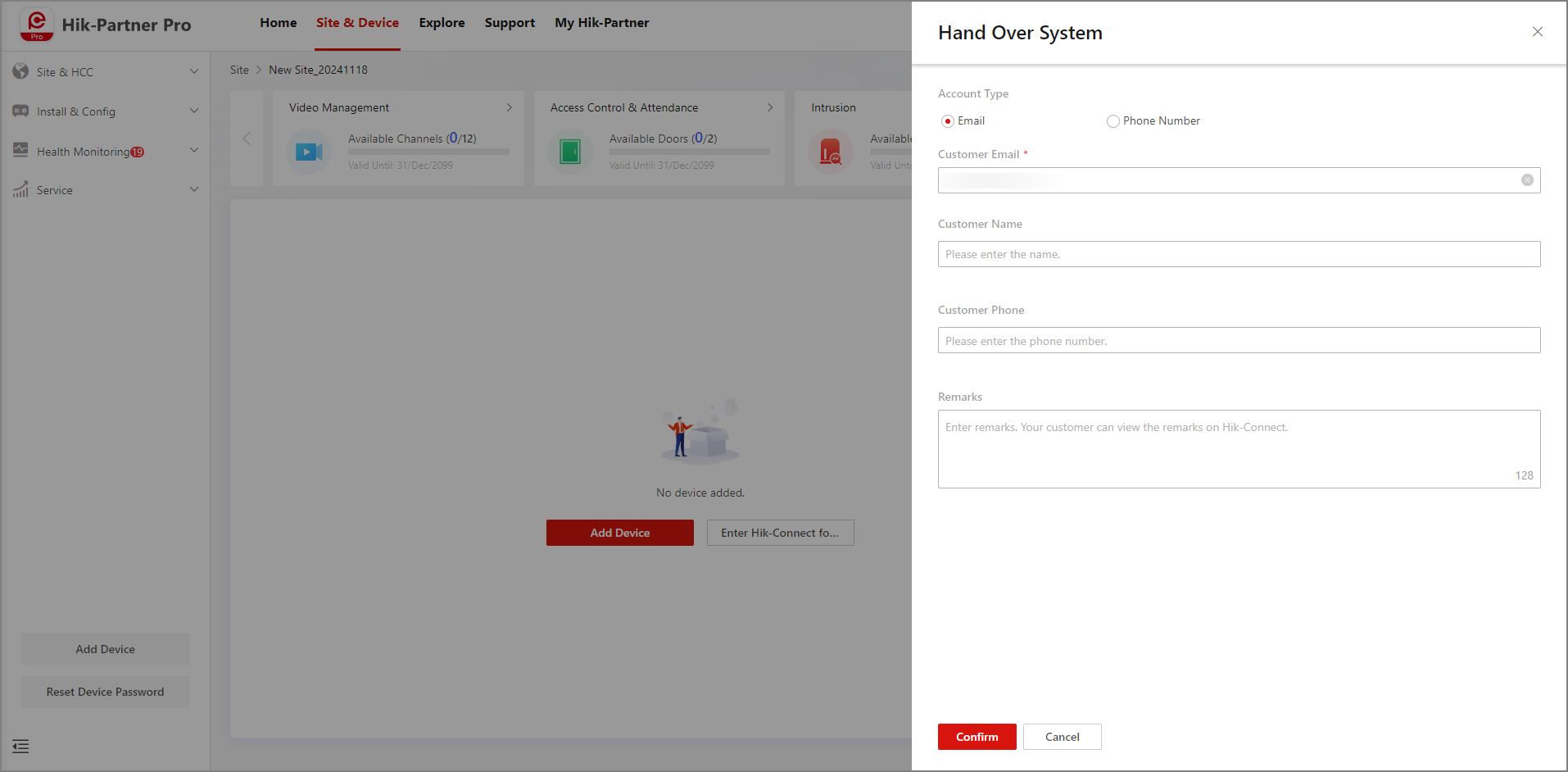Click the Access Control & Attendance title
Viewport: 1568px width, 772px height.
click(x=624, y=107)
